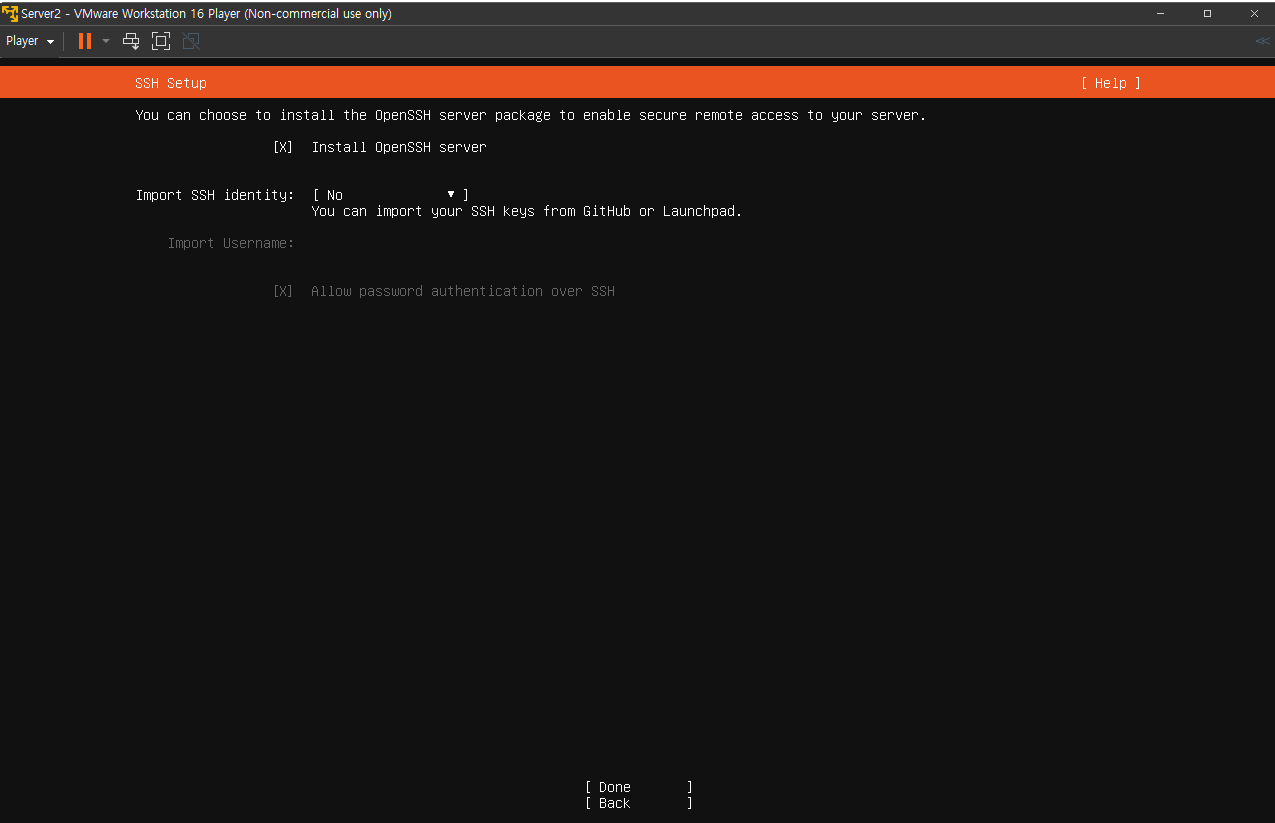1275x823 pixels.
Task: Send Ctrl+Alt+Del to the VM
Action: click(x=131, y=41)
